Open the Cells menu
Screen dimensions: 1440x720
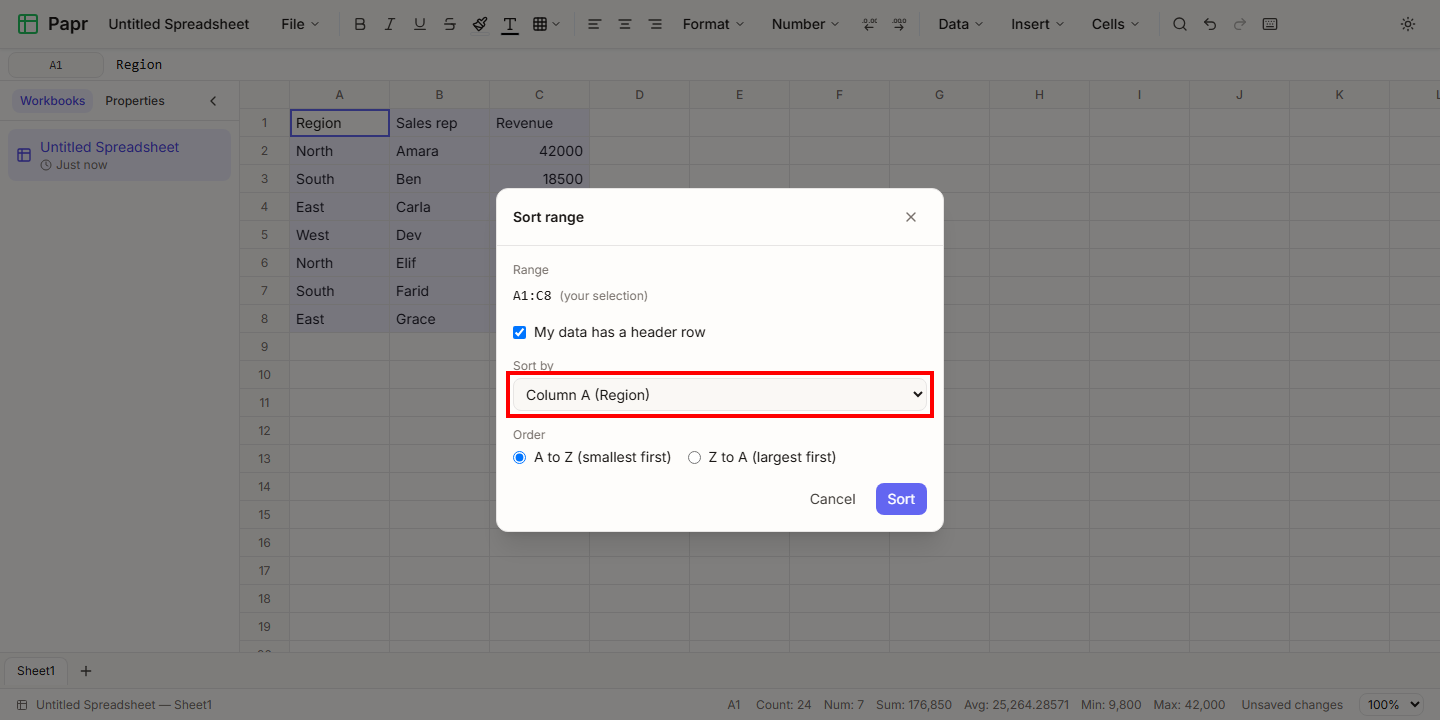pos(1115,24)
